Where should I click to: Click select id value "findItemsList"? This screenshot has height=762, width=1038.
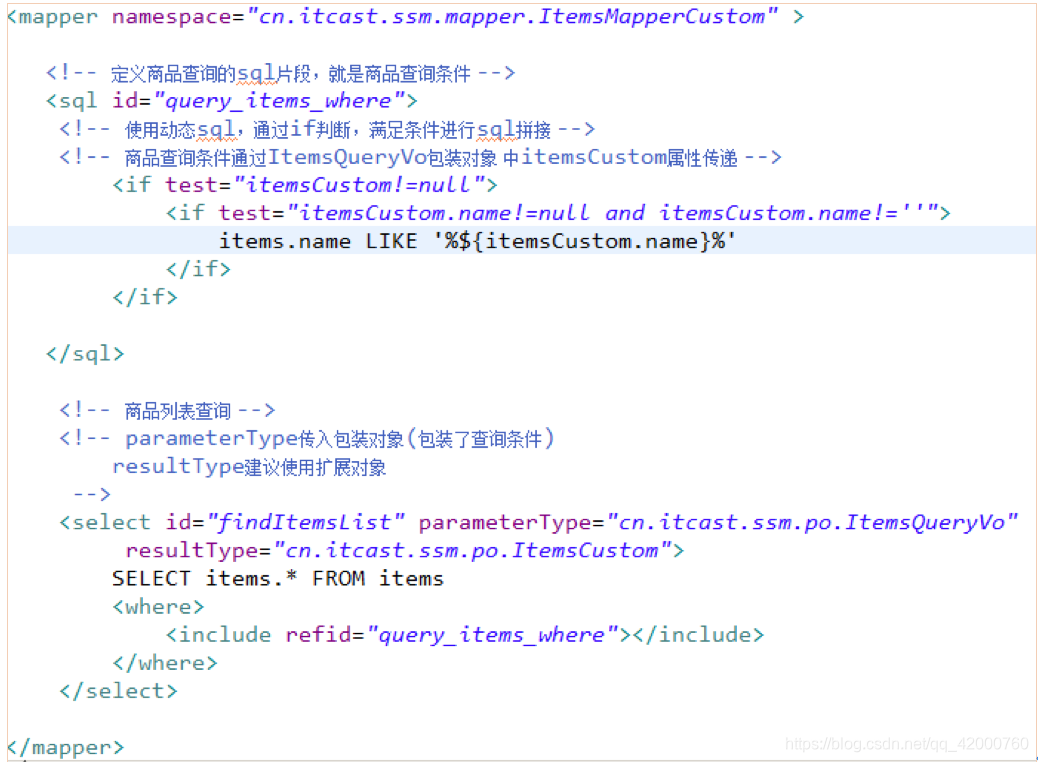306,522
